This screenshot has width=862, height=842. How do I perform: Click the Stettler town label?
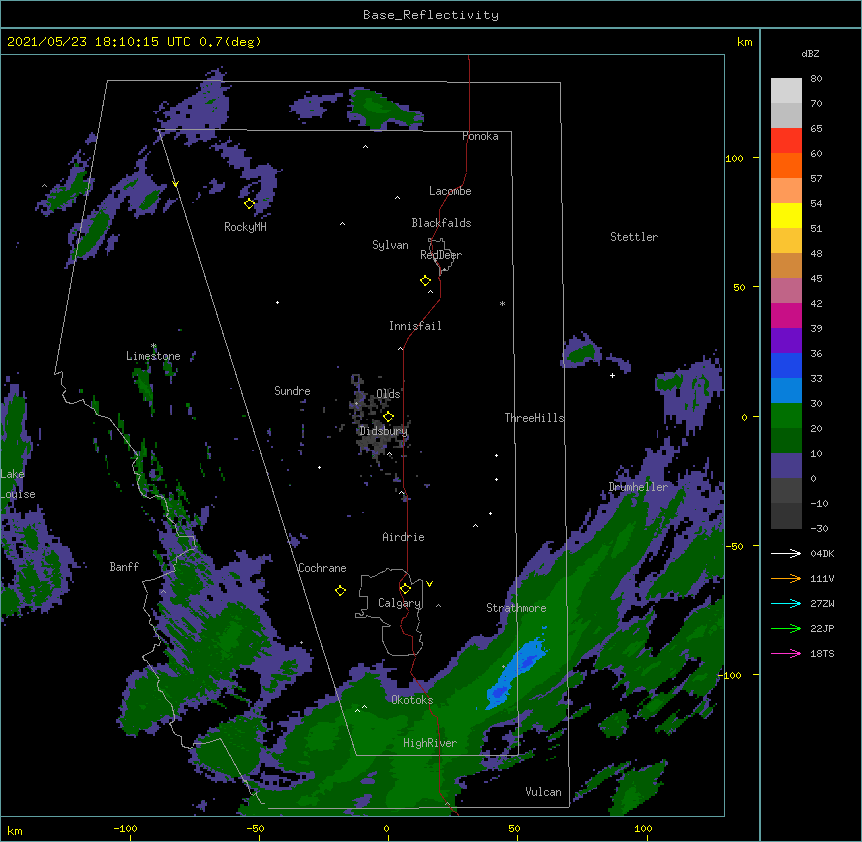[634, 237]
